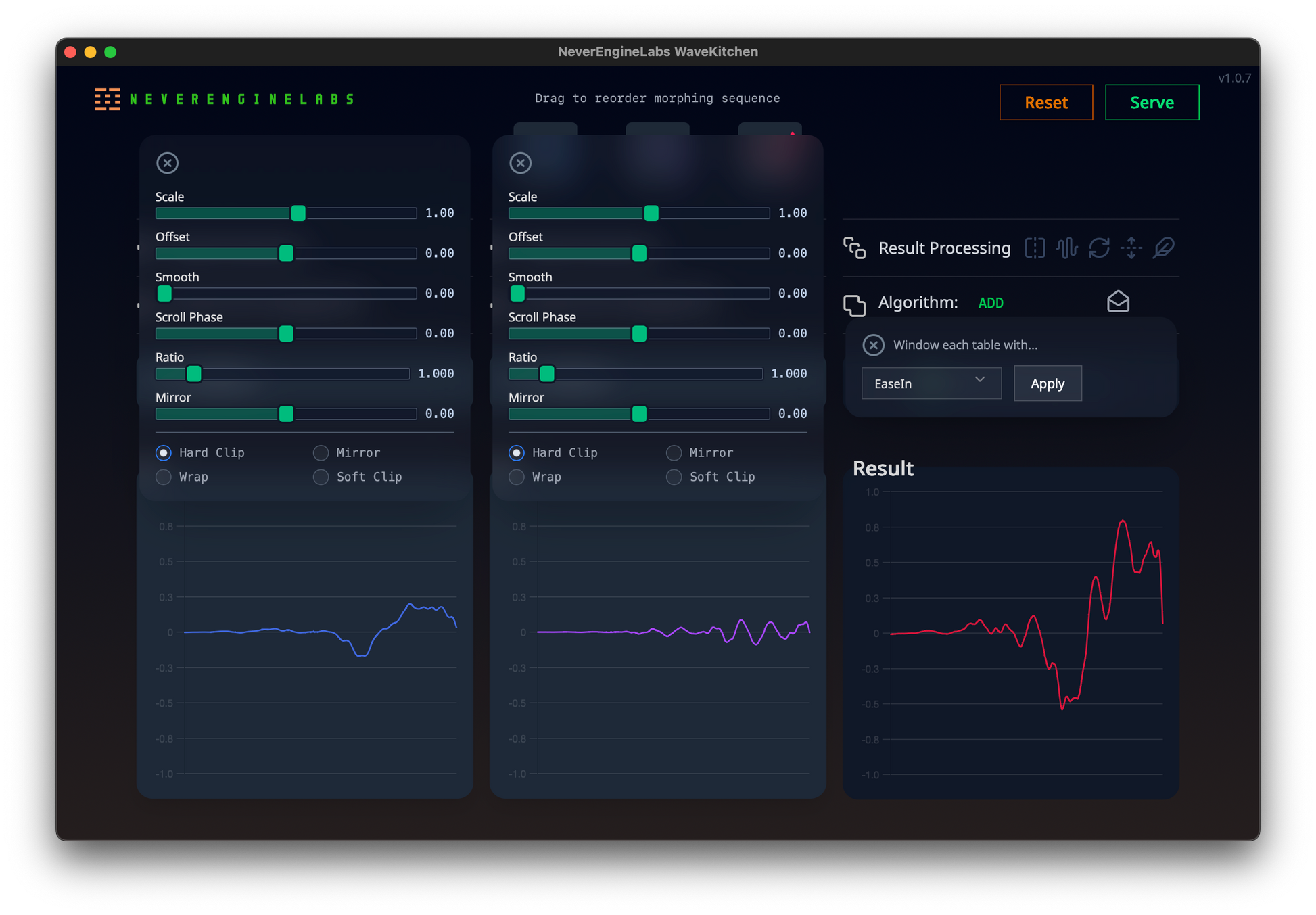The width and height of the screenshot is (1316, 915).
Task: Click the Reset button
Action: tap(1045, 103)
